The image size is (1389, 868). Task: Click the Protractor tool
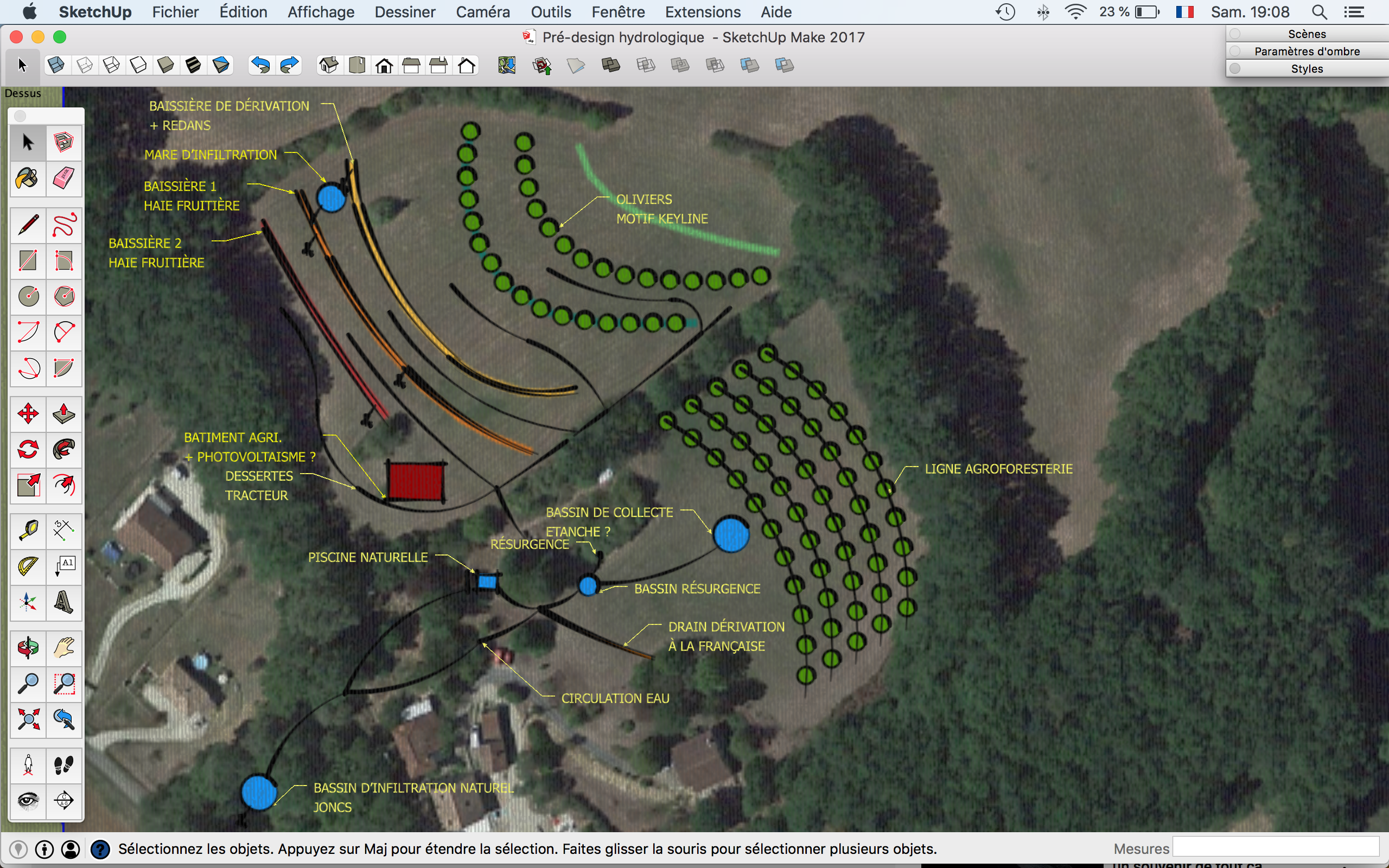28,566
